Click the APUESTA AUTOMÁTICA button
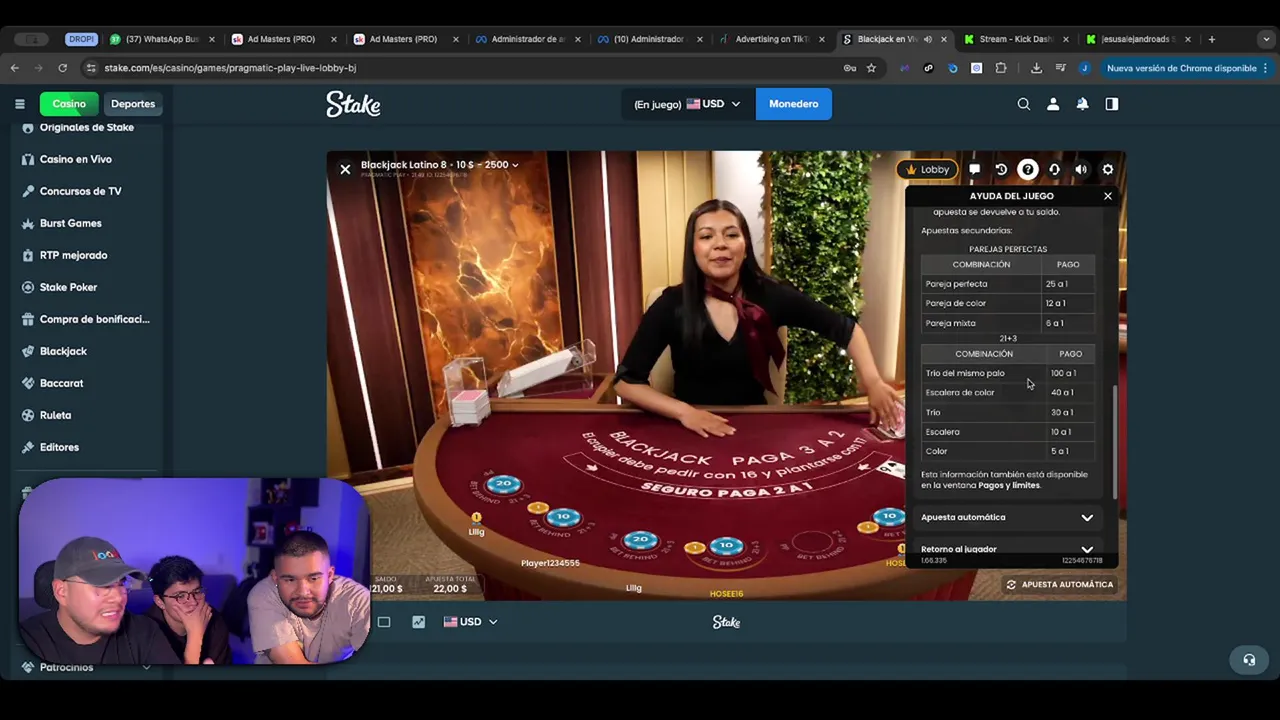Screen dimensions: 1280x720 click(1059, 585)
